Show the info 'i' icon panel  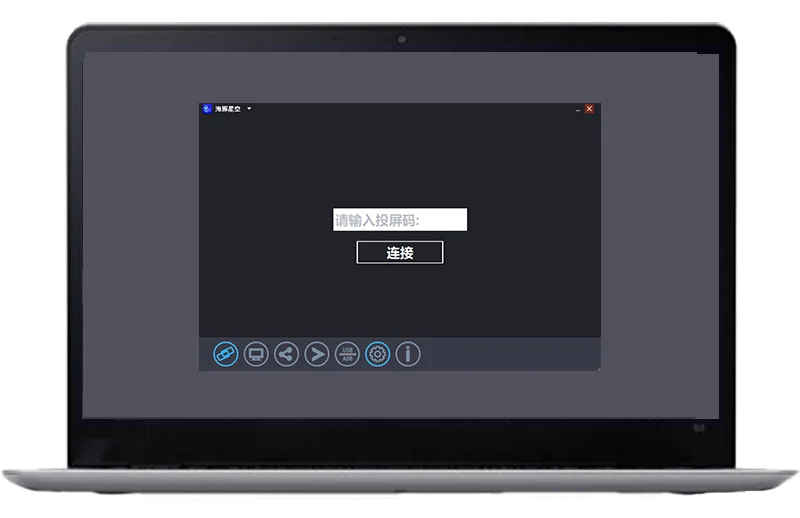408,354
